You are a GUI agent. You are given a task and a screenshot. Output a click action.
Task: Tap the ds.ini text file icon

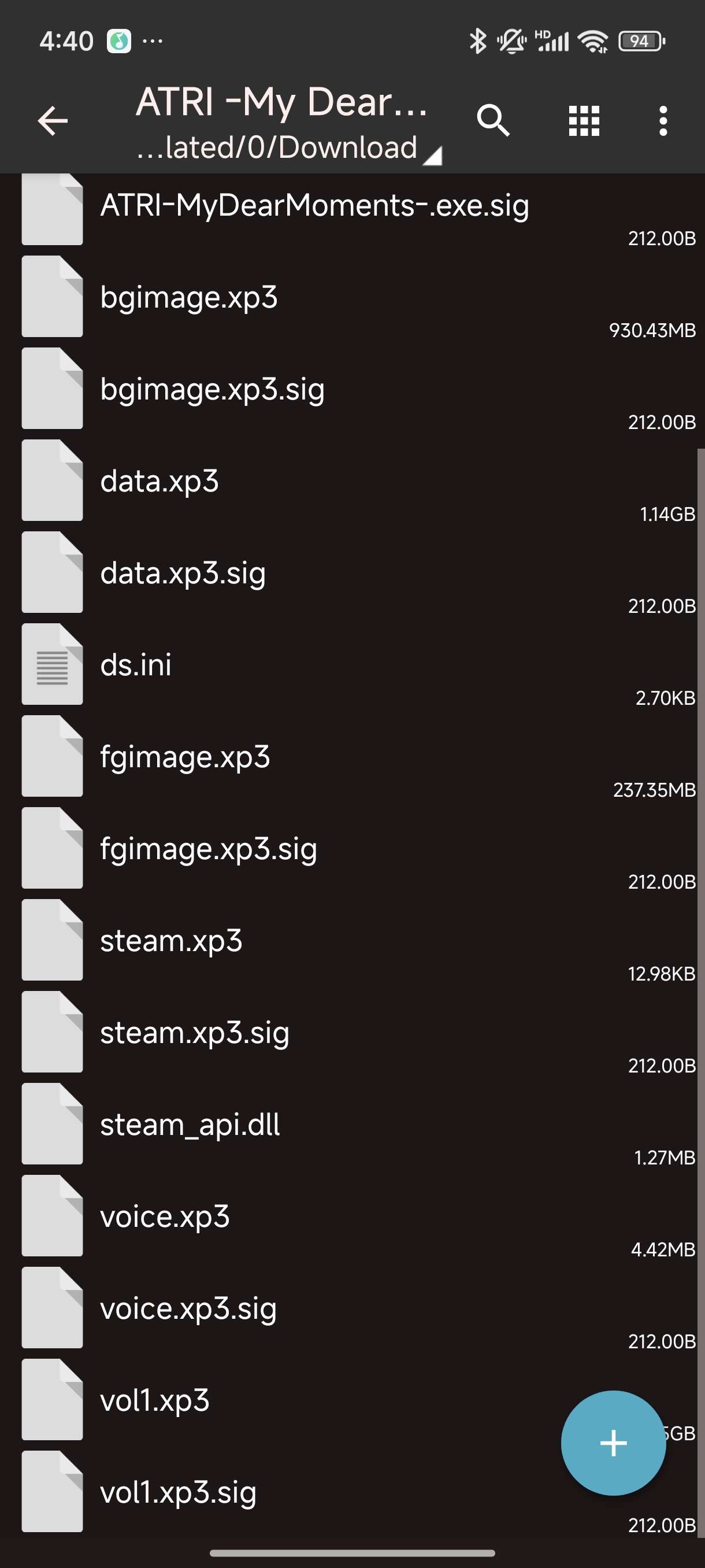click(x=53, y=664)
